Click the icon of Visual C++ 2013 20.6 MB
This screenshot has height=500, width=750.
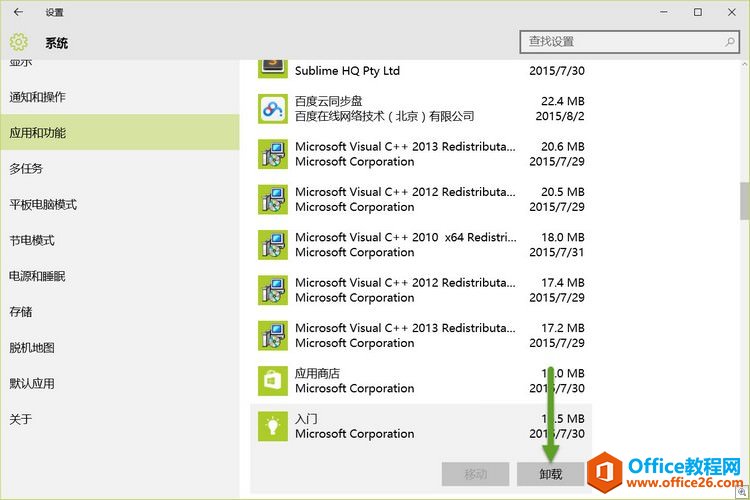coord(273,154)
